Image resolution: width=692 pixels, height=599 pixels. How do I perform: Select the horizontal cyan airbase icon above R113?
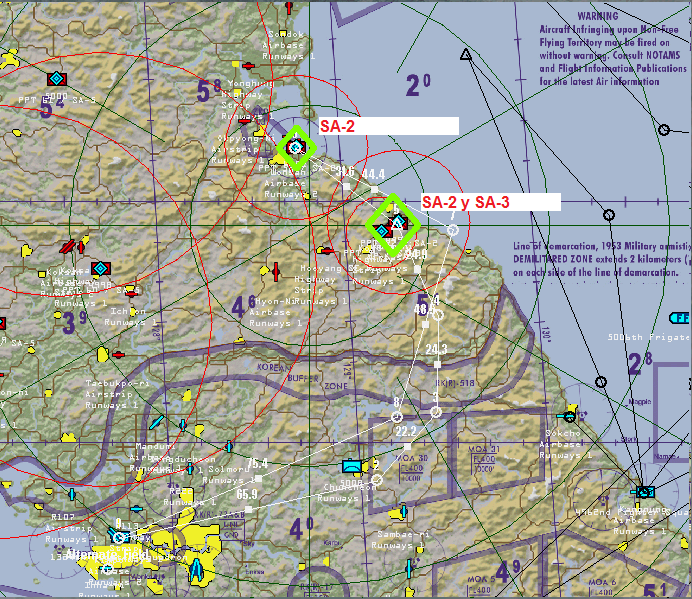tap(136, 509)
